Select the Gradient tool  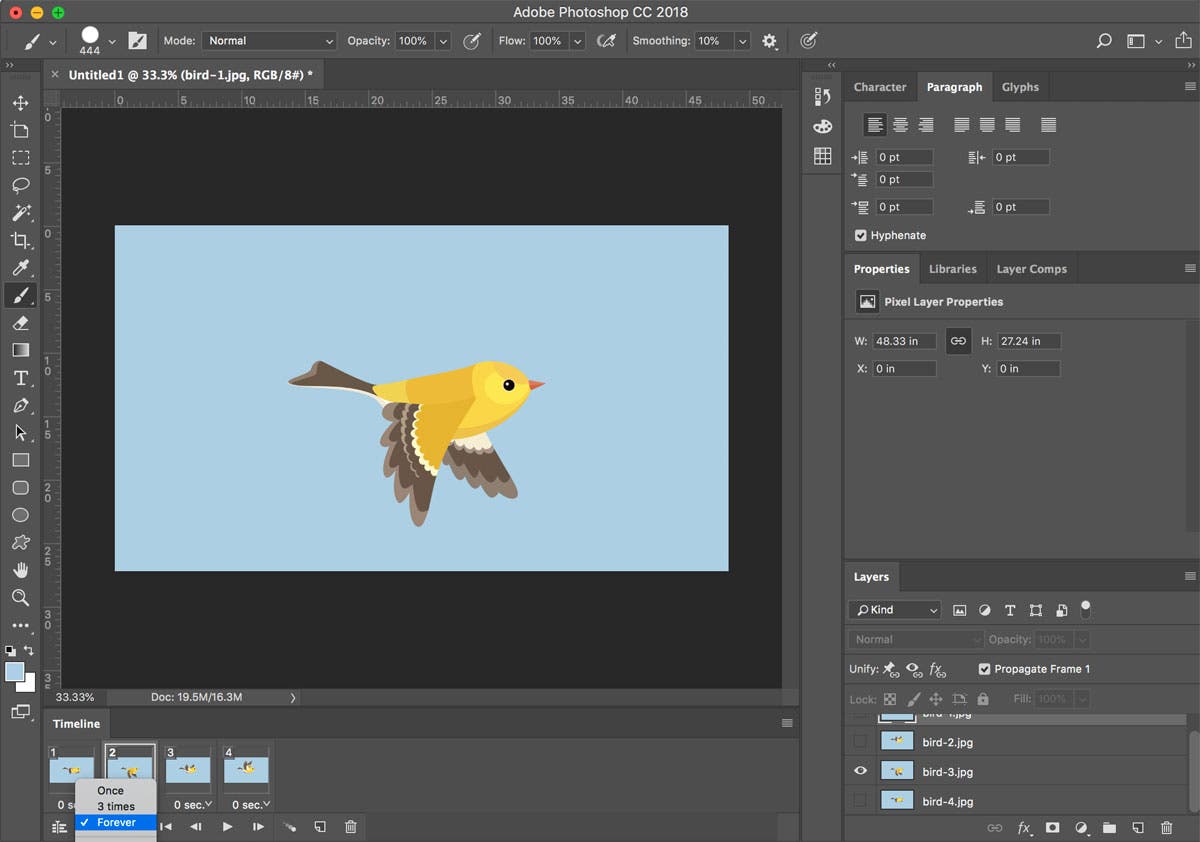click(x=20, y=350)
